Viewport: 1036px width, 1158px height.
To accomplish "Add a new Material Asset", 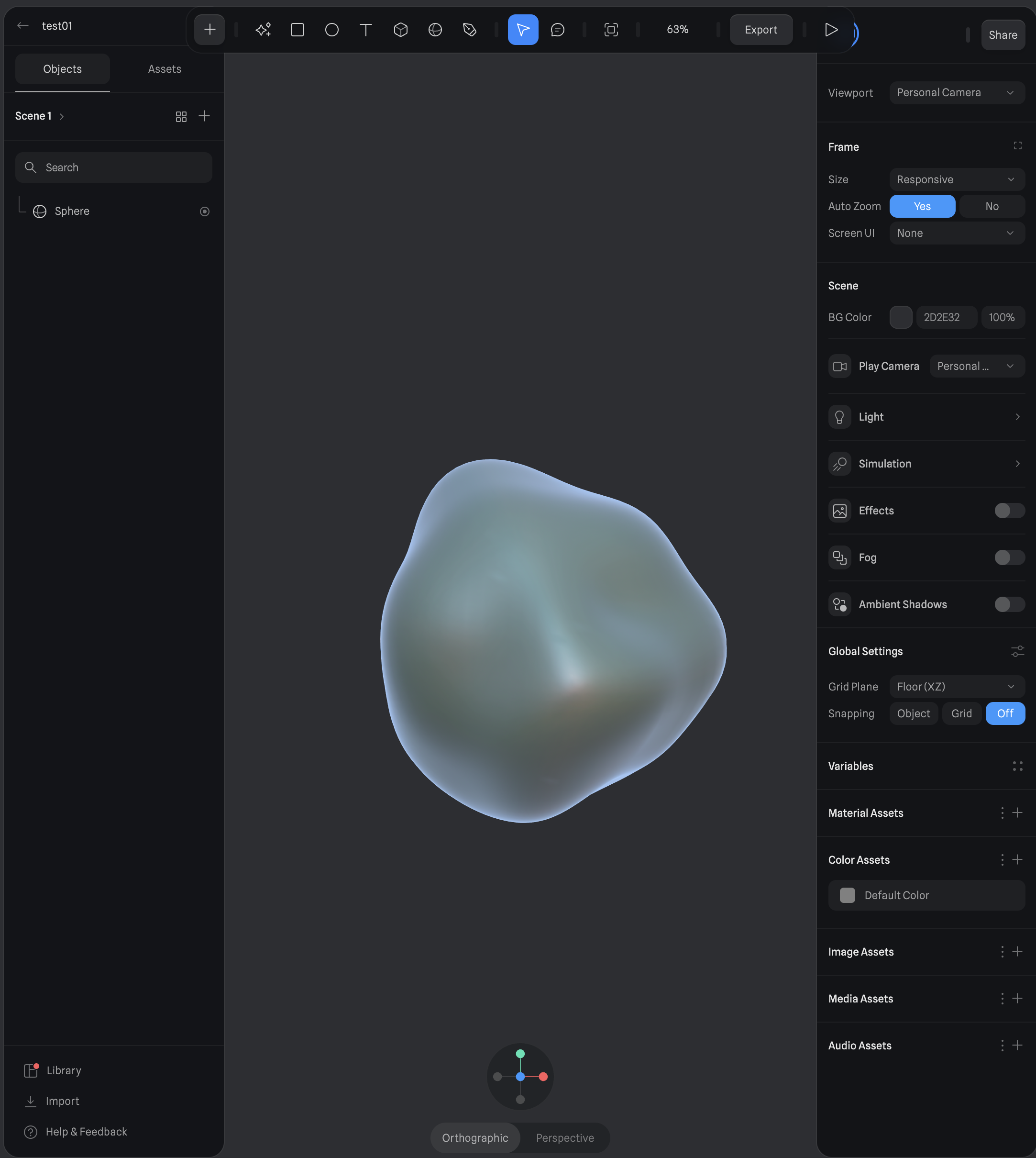I will pos(1017,813).
